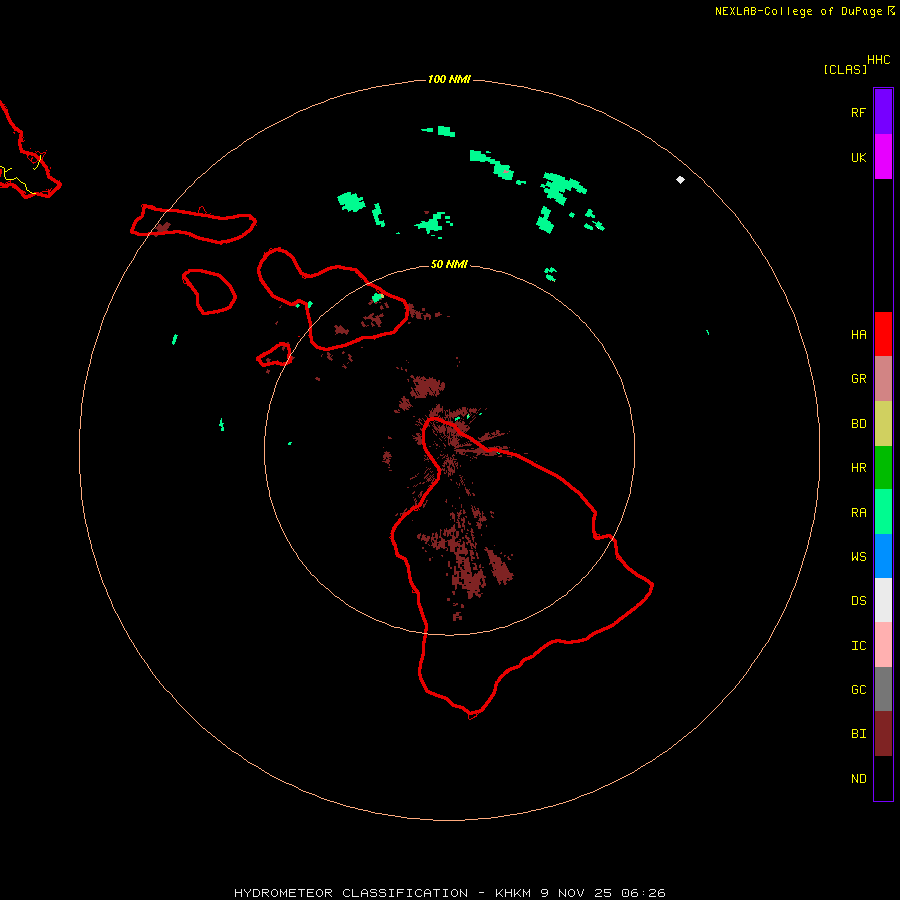Viewport: 900px width, 900px height.
Task: Click the [CLAS] units label
Action: click(x=845, y=69)
